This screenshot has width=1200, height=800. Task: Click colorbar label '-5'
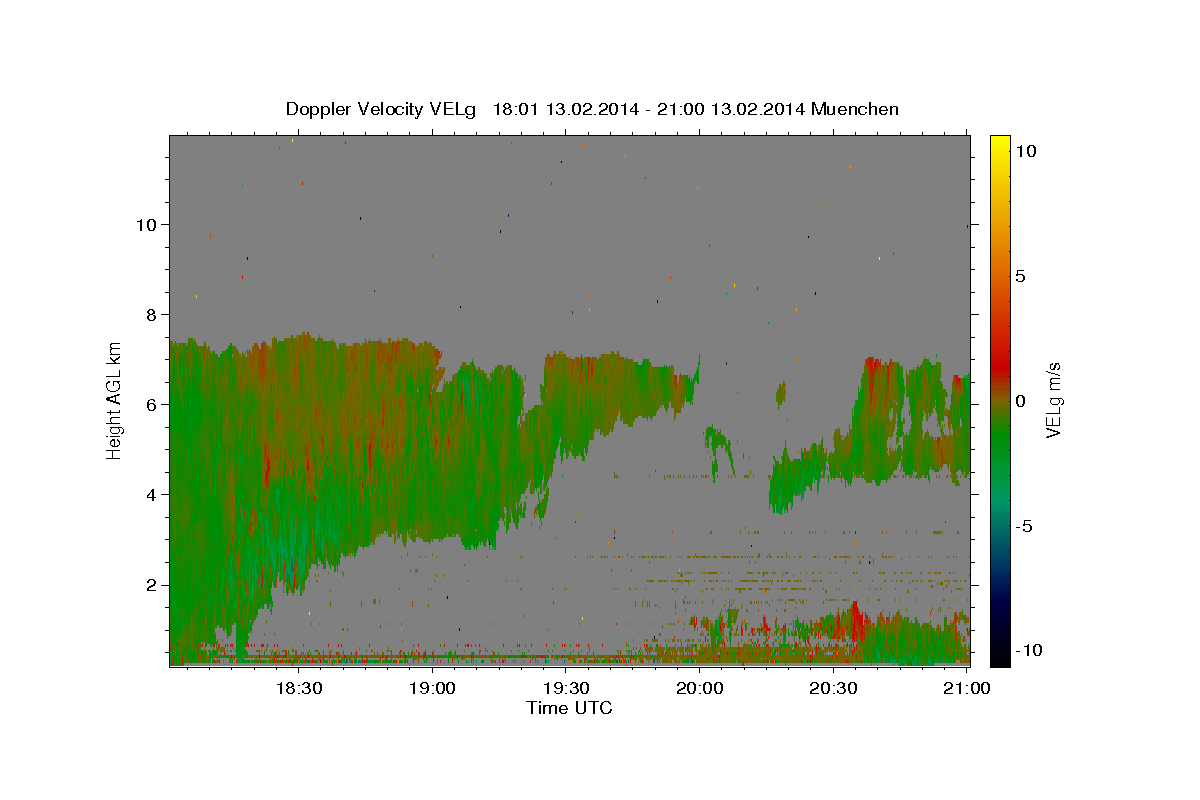coord(1024,526)
